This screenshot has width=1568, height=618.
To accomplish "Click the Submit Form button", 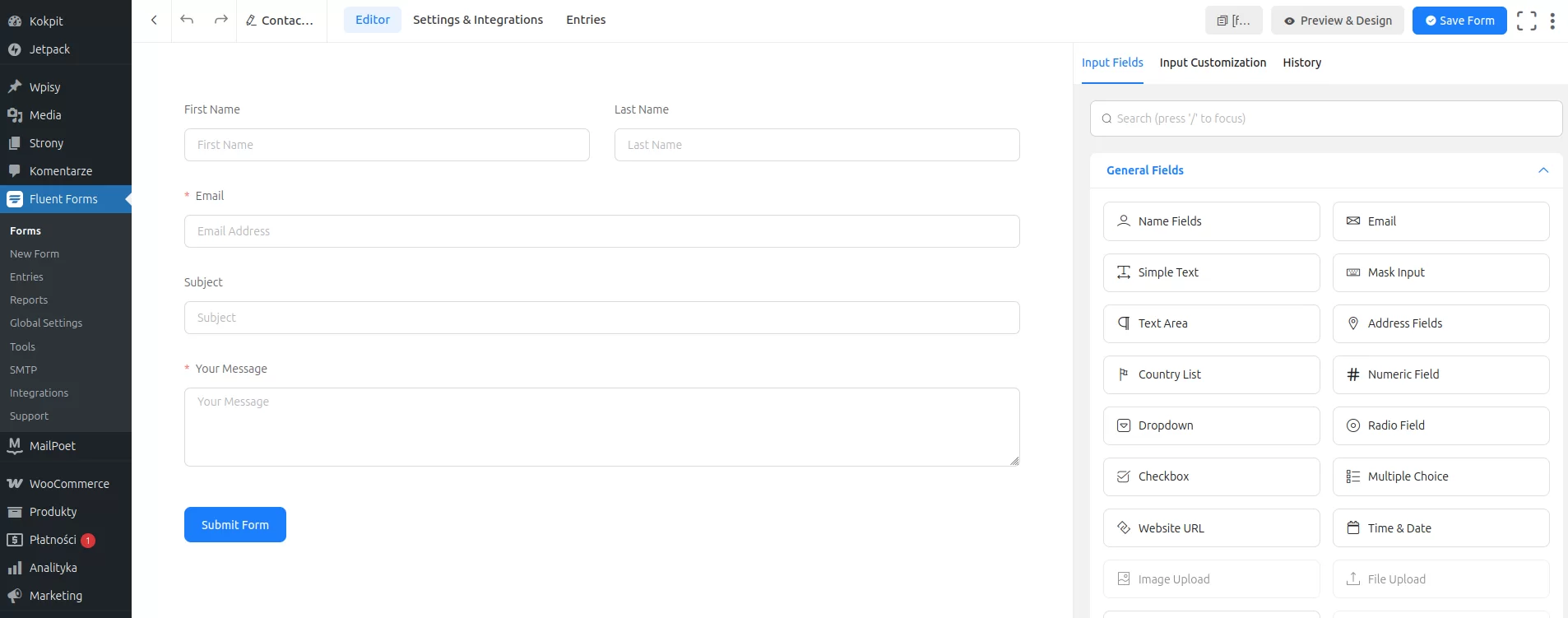I will pos(235,525).
